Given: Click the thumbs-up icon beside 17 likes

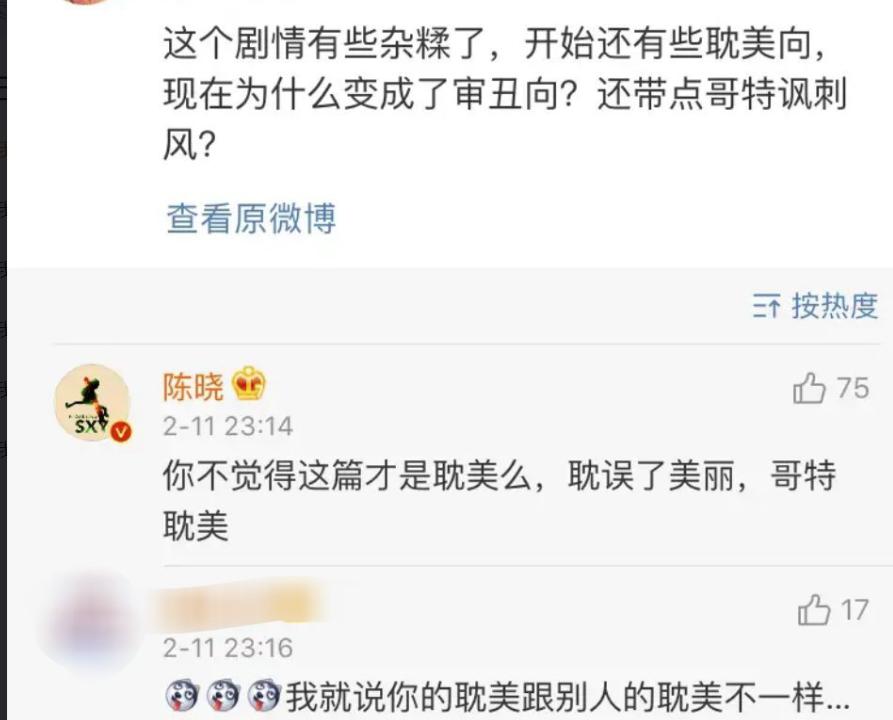Looking at the screenshot, I should click(814, 609).
